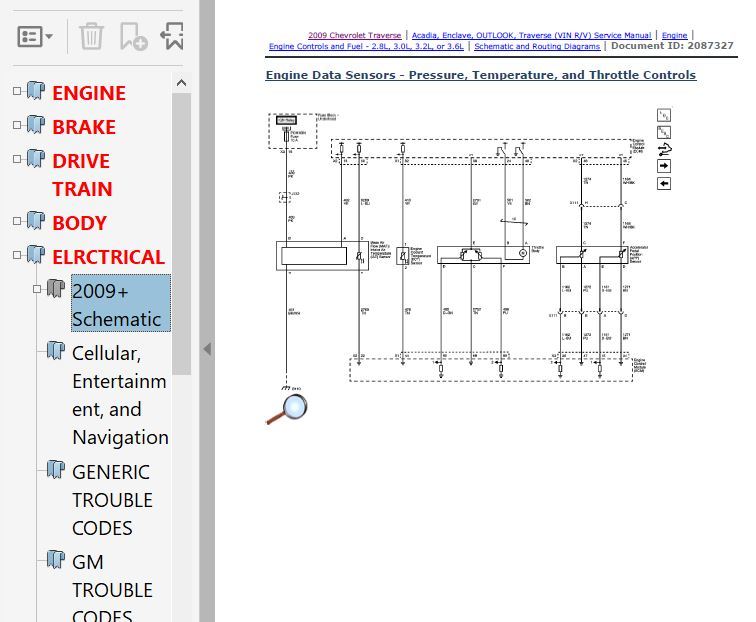The image size is (756, 622).
Task: Open the BODY bookmark
Action: [79, 223]
